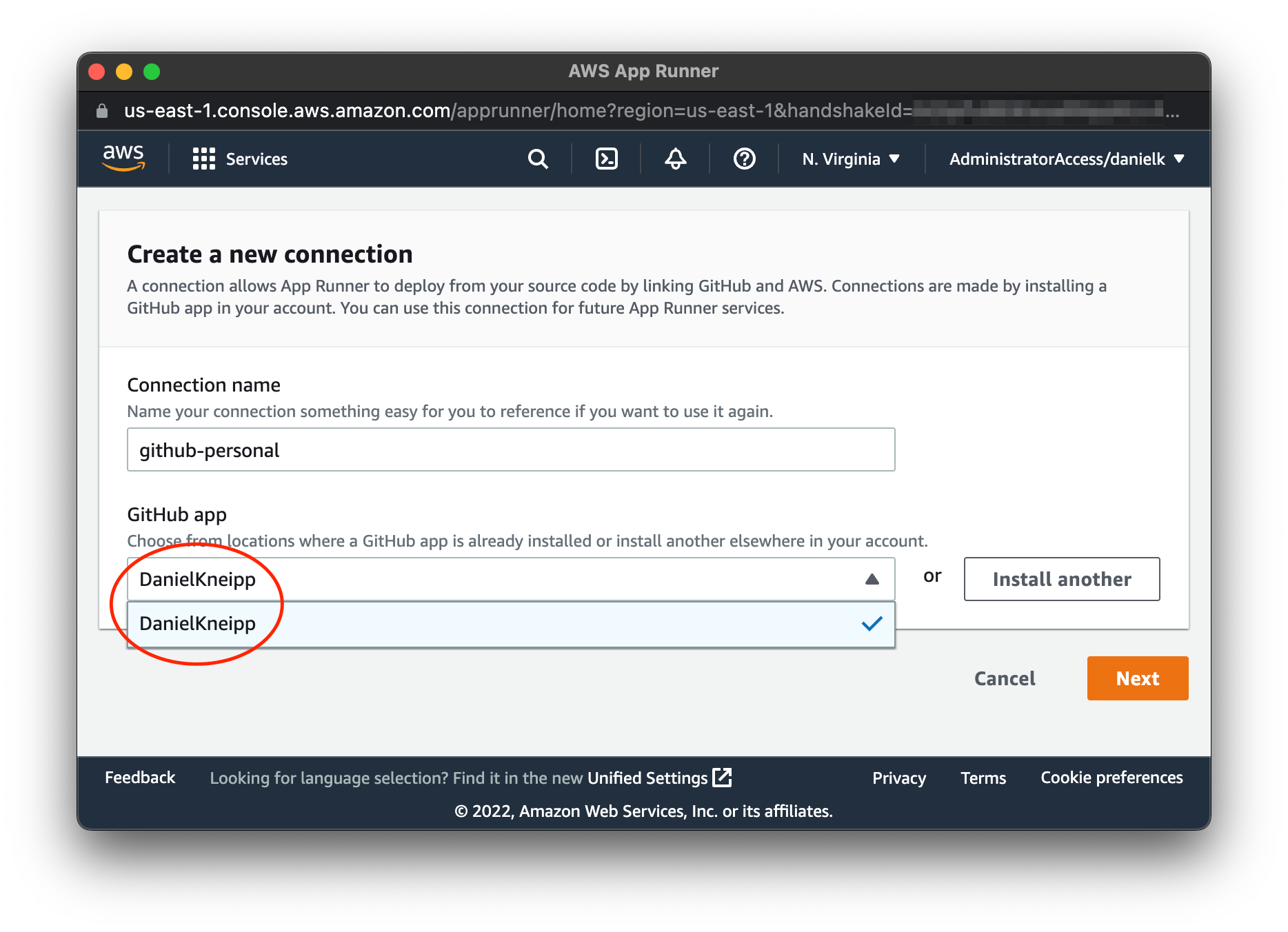Click the Cancel button
The height and width of the screenshot is (932, 1288).
1005,678
